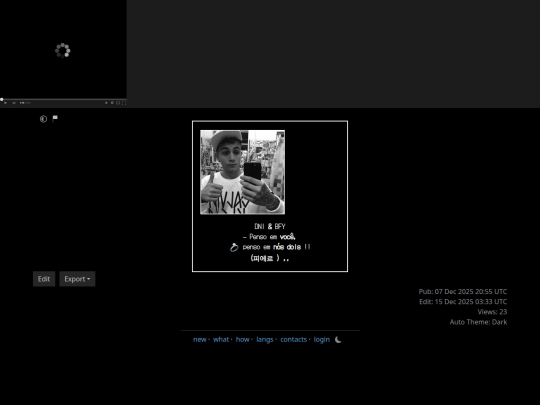
Task: Open the 'contacts' footer link
Action: pyautogui.click(x=293, y=340)
